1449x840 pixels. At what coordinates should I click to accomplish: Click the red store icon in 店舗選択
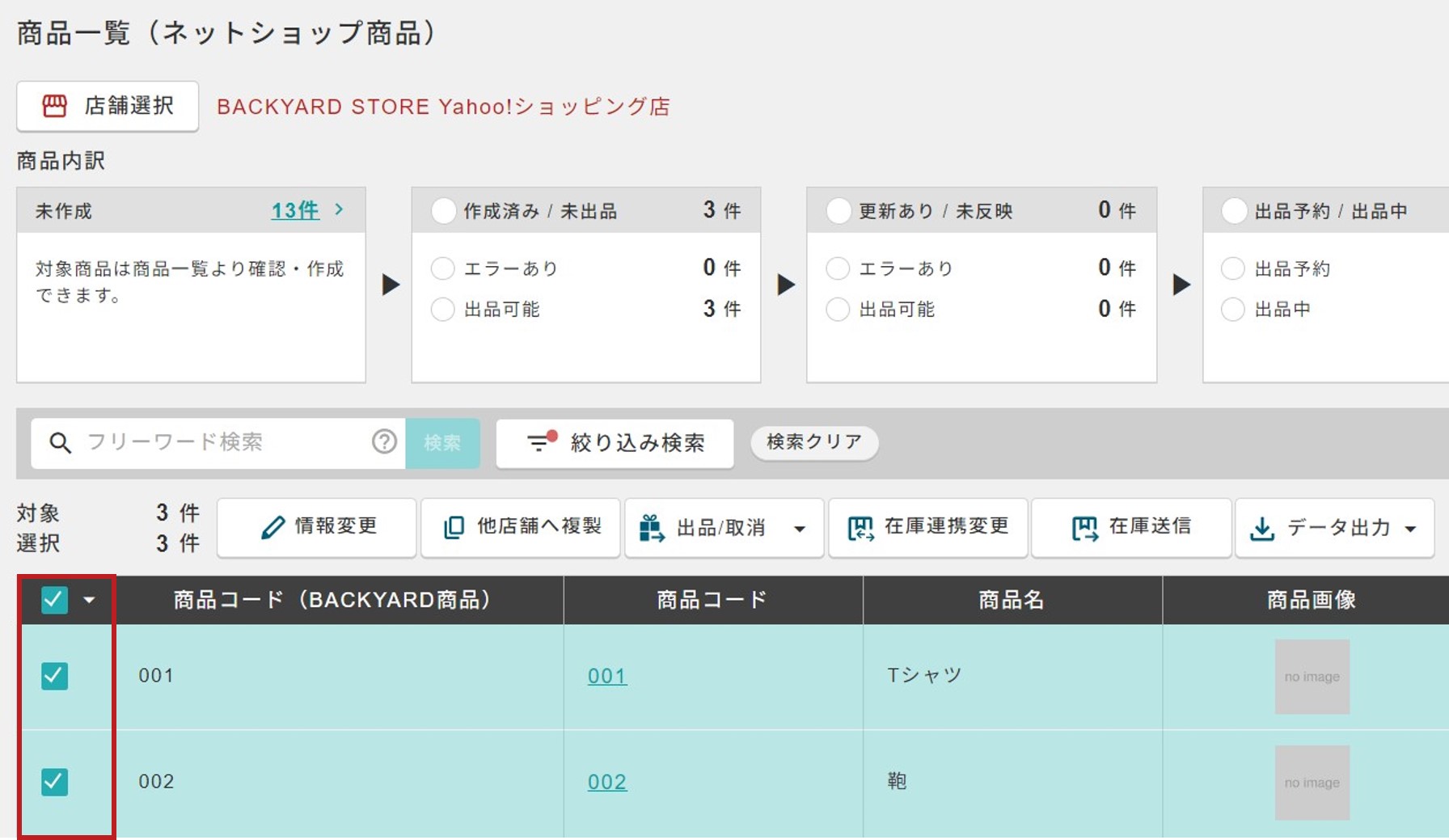(55, 106)
